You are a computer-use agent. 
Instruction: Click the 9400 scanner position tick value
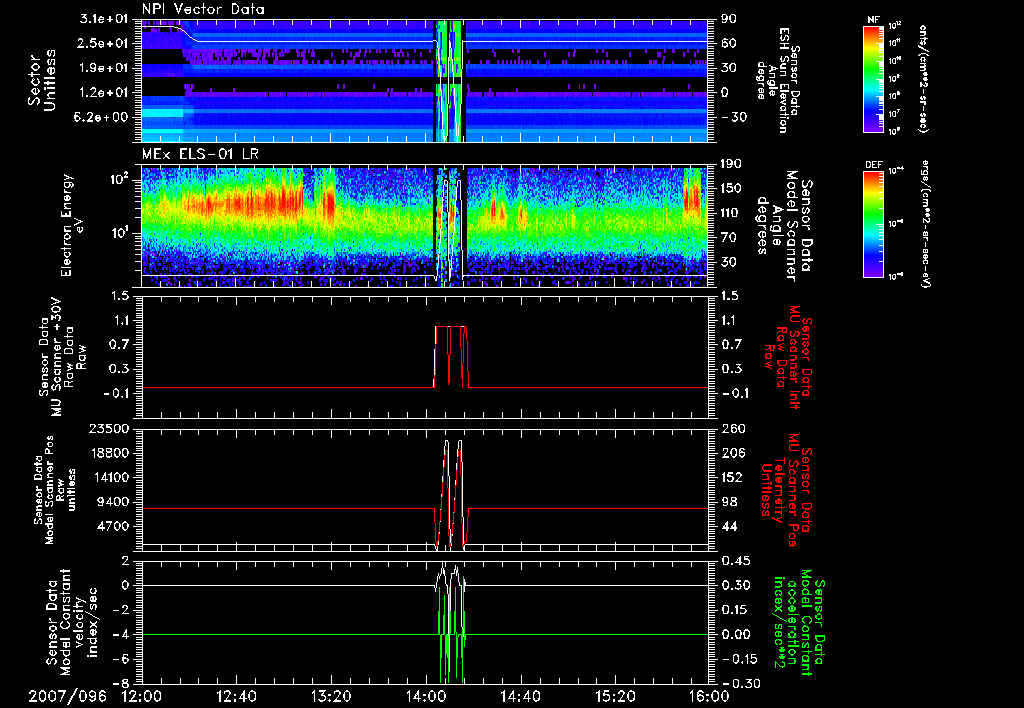[112, 502]
